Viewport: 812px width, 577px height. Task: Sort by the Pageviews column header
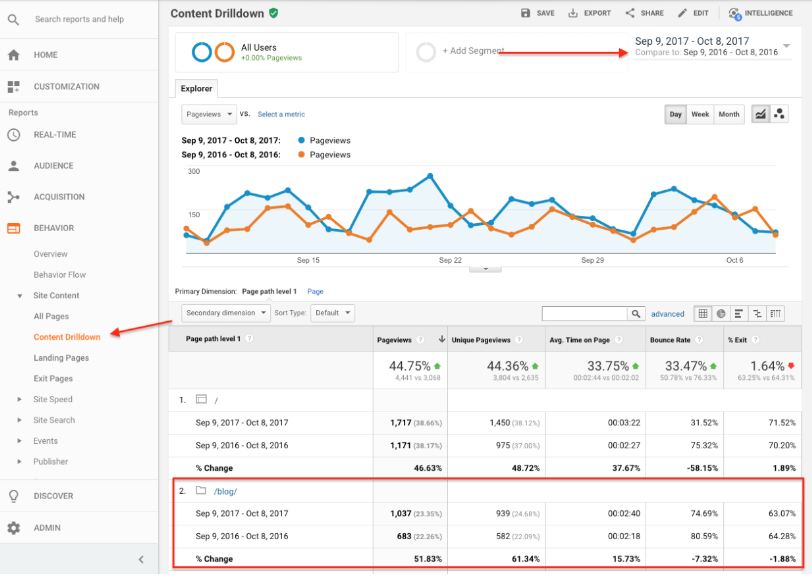[x=394, y=340]
